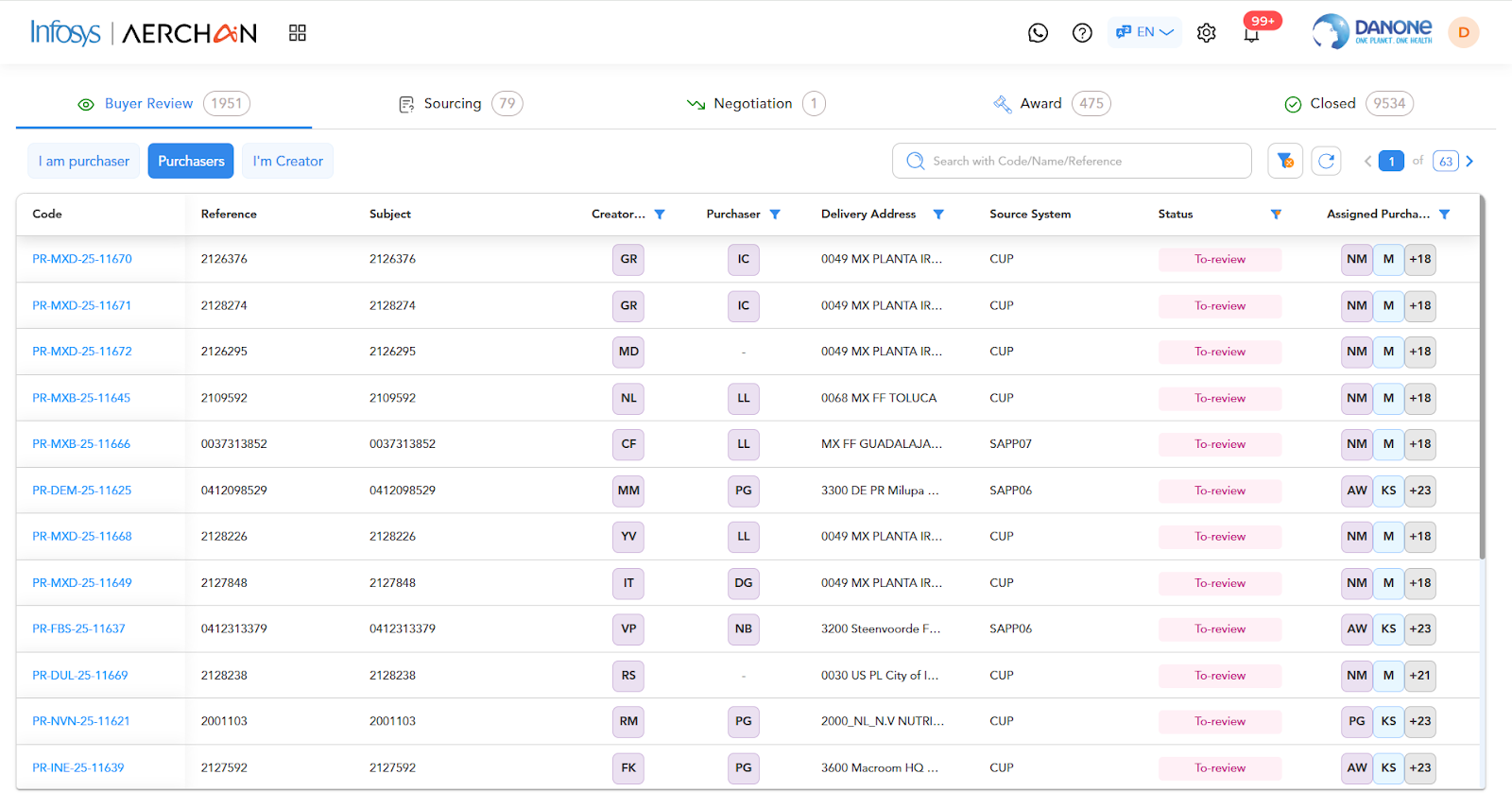1512x809 pixels.
Task: Toggle the Purchasers filter button
Action: pos(191,161)
